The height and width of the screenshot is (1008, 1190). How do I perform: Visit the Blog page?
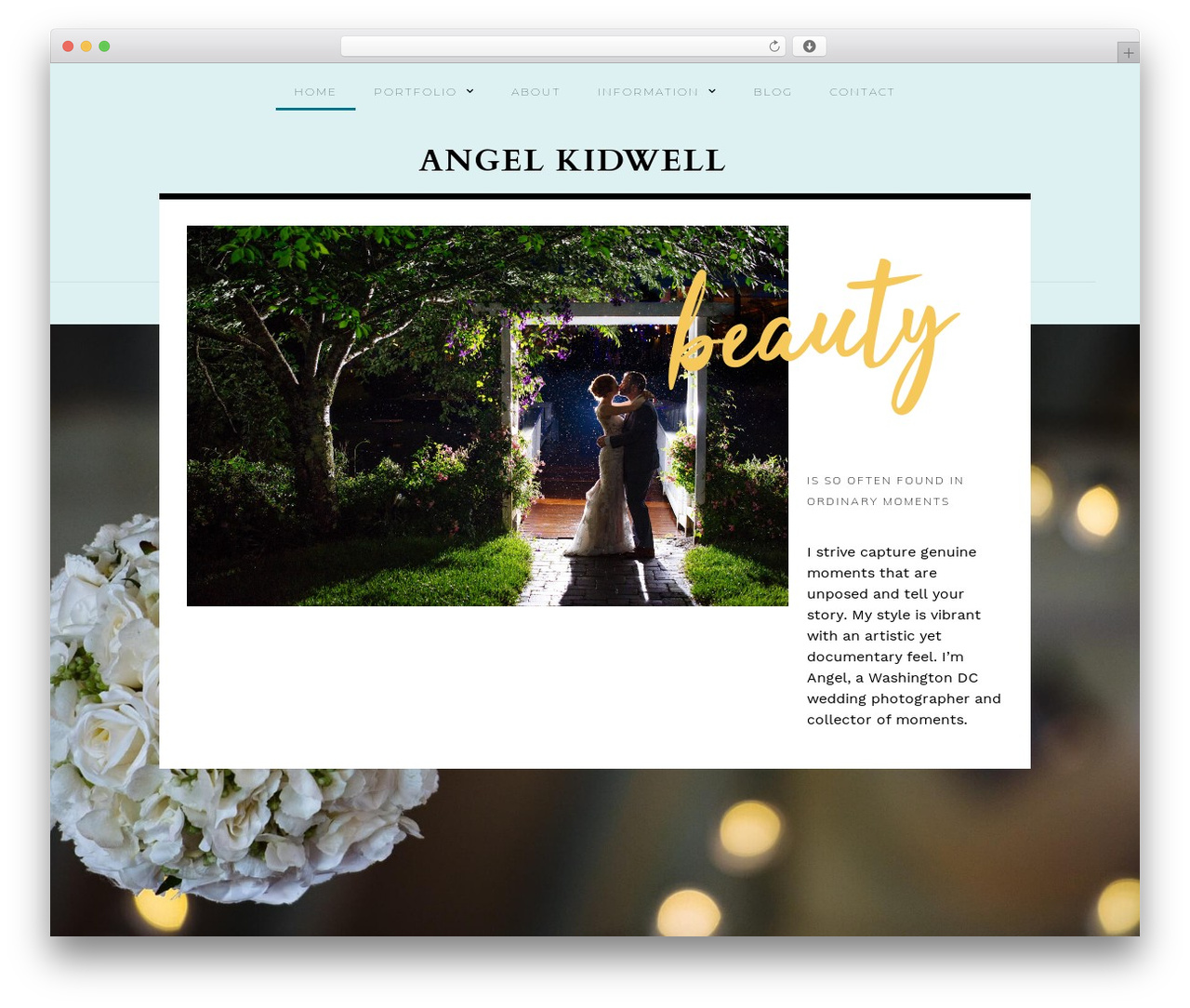(x=773, y=92)
